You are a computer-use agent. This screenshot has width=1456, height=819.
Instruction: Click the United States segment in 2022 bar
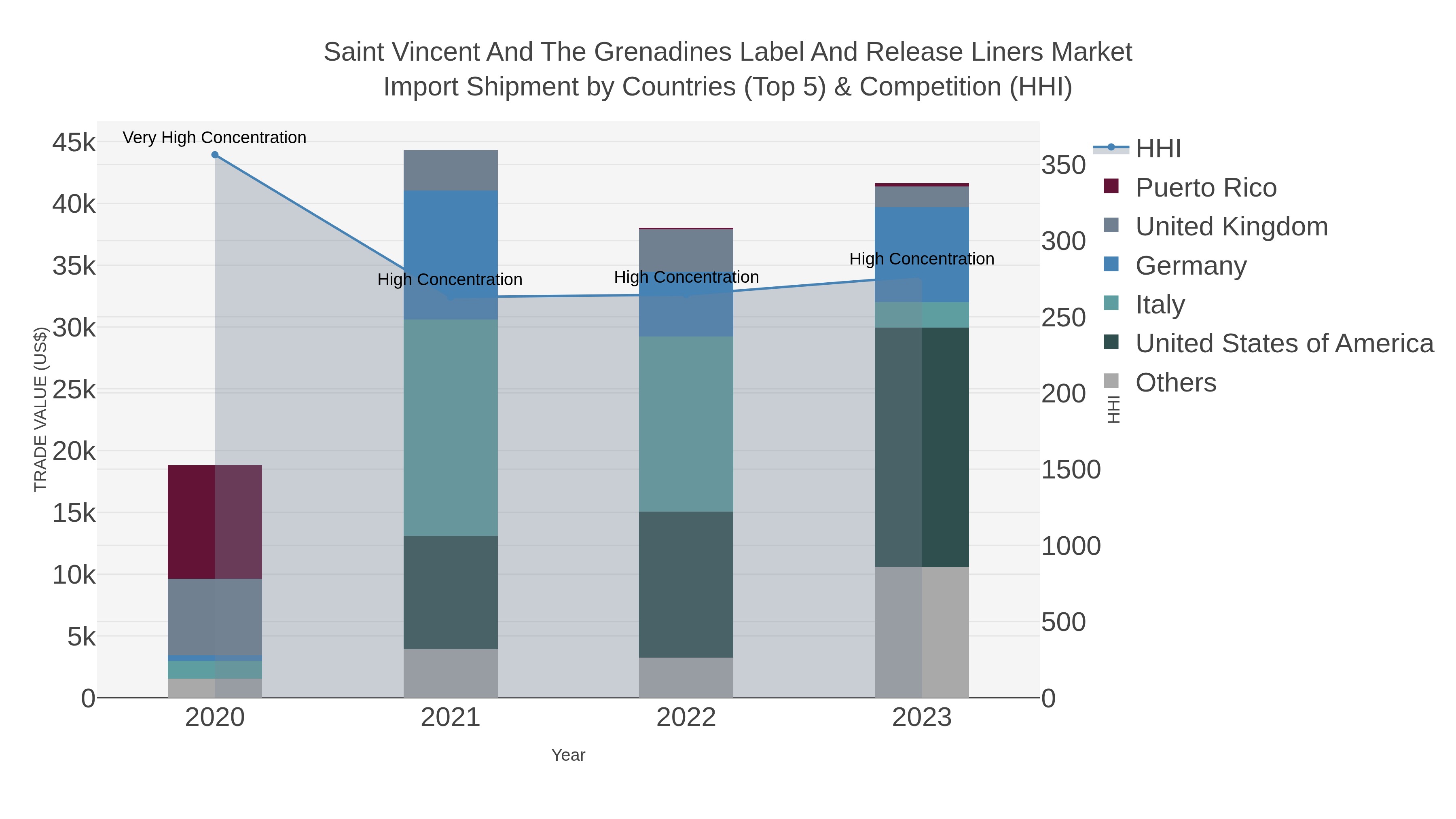tap(686, 584)
